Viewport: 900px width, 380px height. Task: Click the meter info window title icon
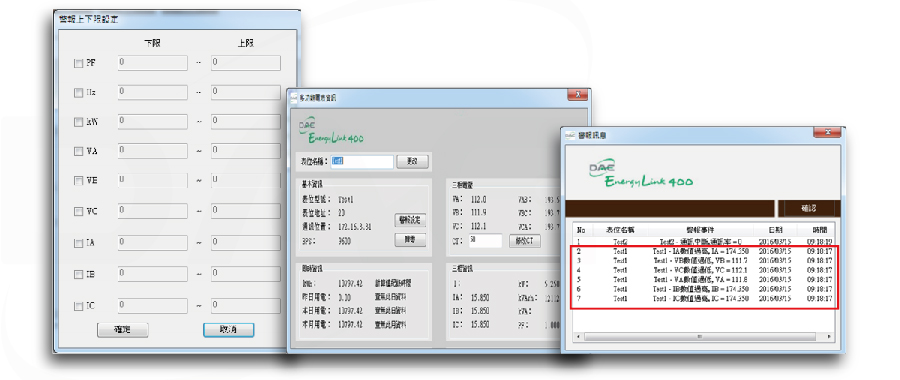click(x=294, y=98)
